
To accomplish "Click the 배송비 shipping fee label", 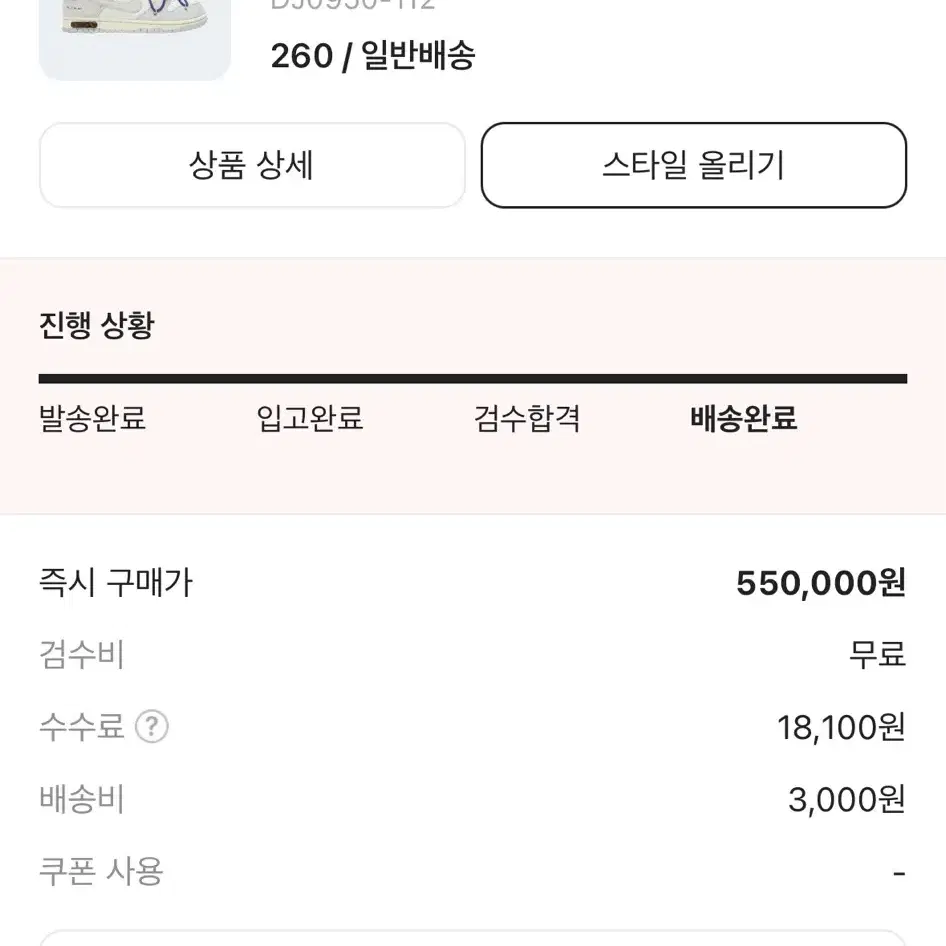I will (81, 799).
